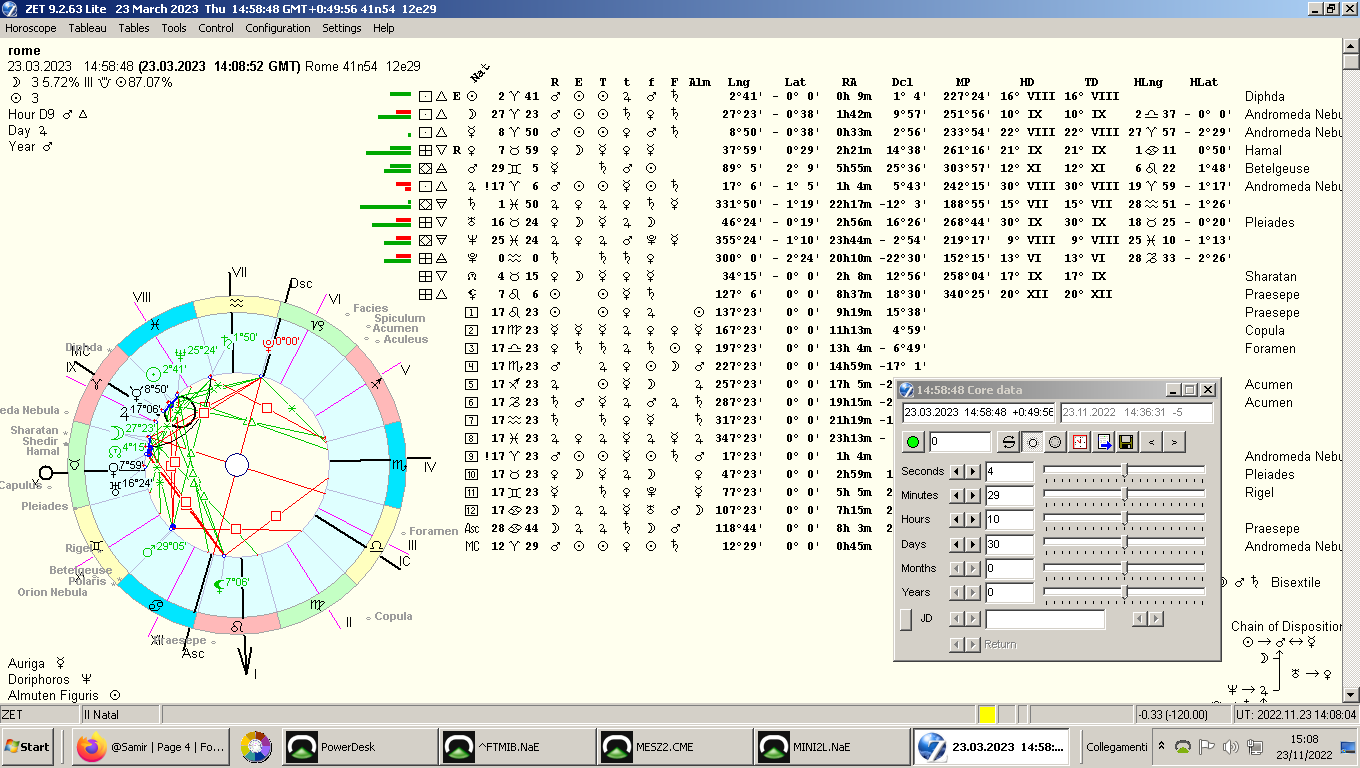1360x768 pixels.
Task: Open Firefox '@Samir | Page 4' taskbar item
Action: 152,746
